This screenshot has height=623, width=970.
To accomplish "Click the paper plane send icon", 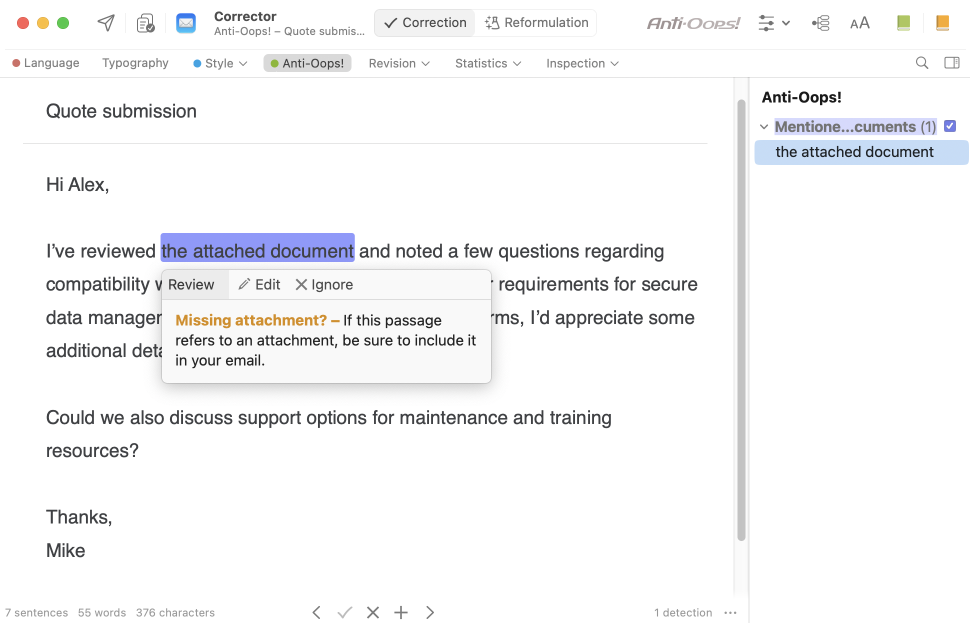I will coord(106,23).
